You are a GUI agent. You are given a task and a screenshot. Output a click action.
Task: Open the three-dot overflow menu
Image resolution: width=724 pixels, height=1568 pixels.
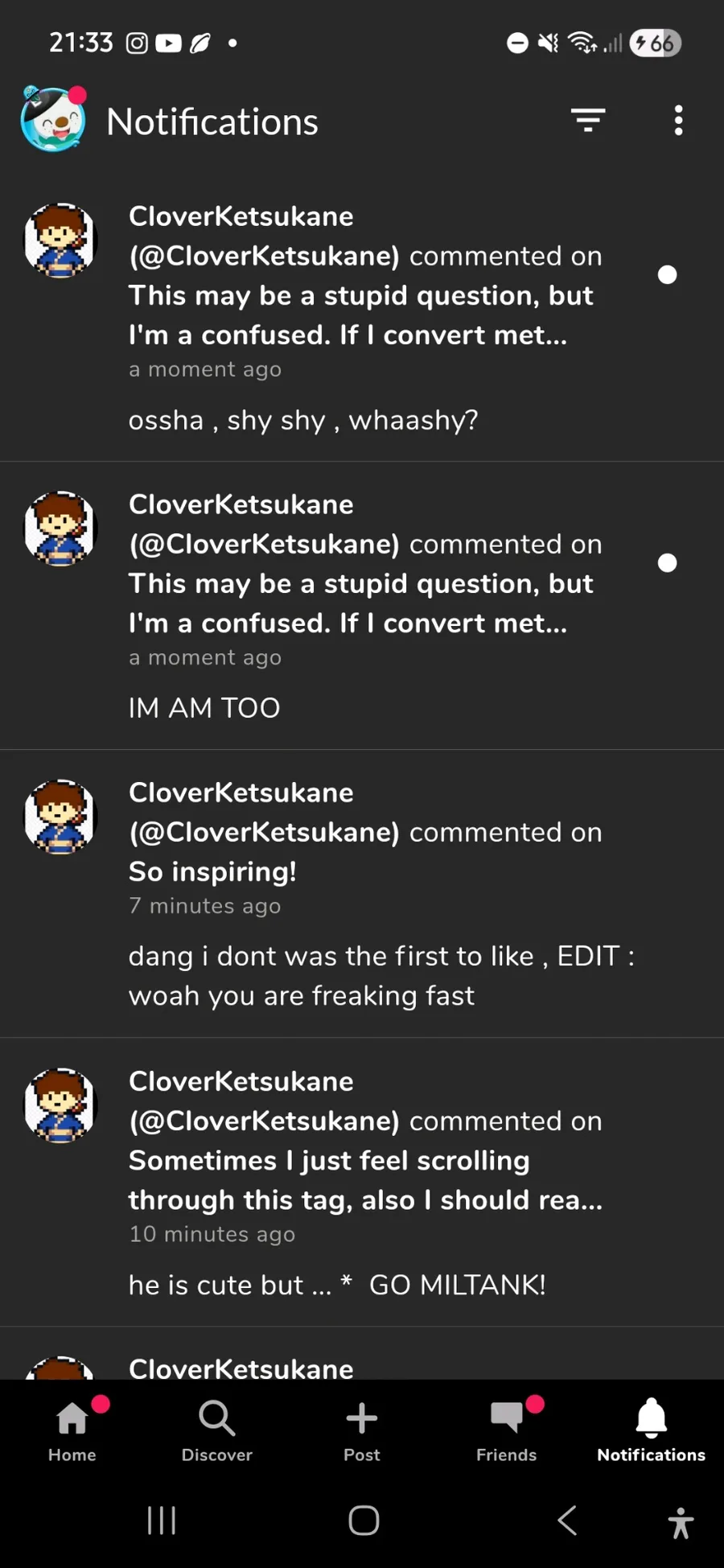point(678,121)
